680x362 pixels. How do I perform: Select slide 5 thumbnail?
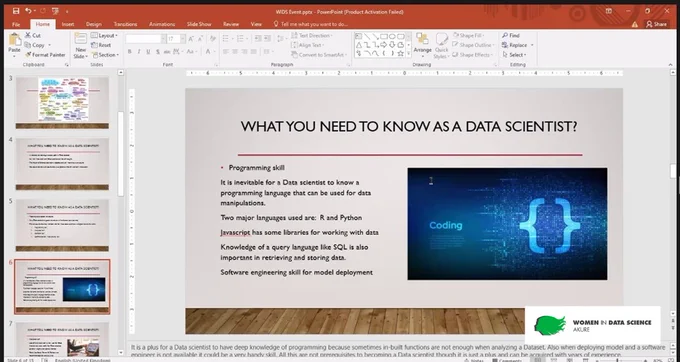62,225
